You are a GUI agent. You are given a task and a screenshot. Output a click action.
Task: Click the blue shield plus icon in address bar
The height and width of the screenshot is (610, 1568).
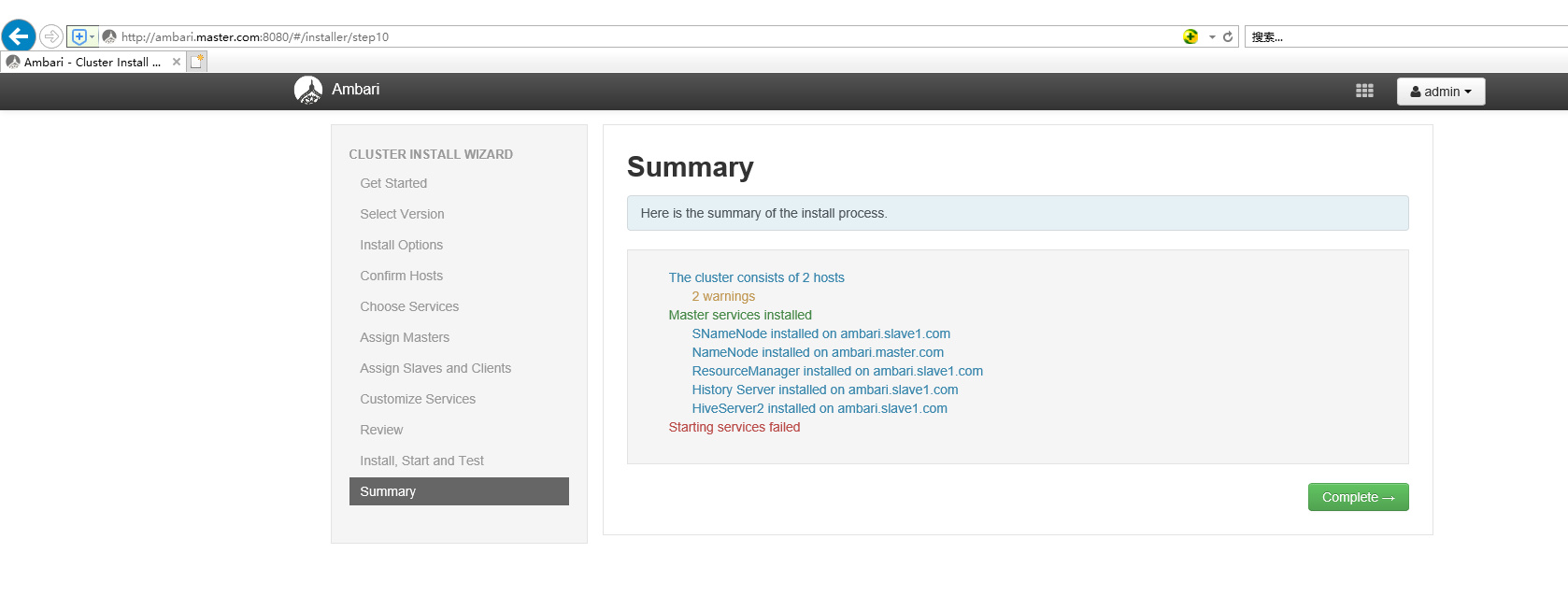79,36
